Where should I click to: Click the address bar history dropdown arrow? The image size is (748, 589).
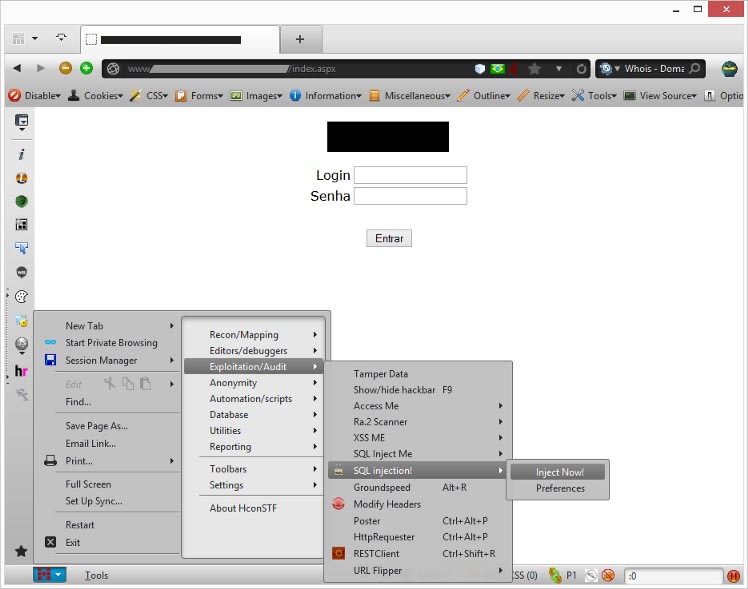pyautogui.click(x=559, y=69)
